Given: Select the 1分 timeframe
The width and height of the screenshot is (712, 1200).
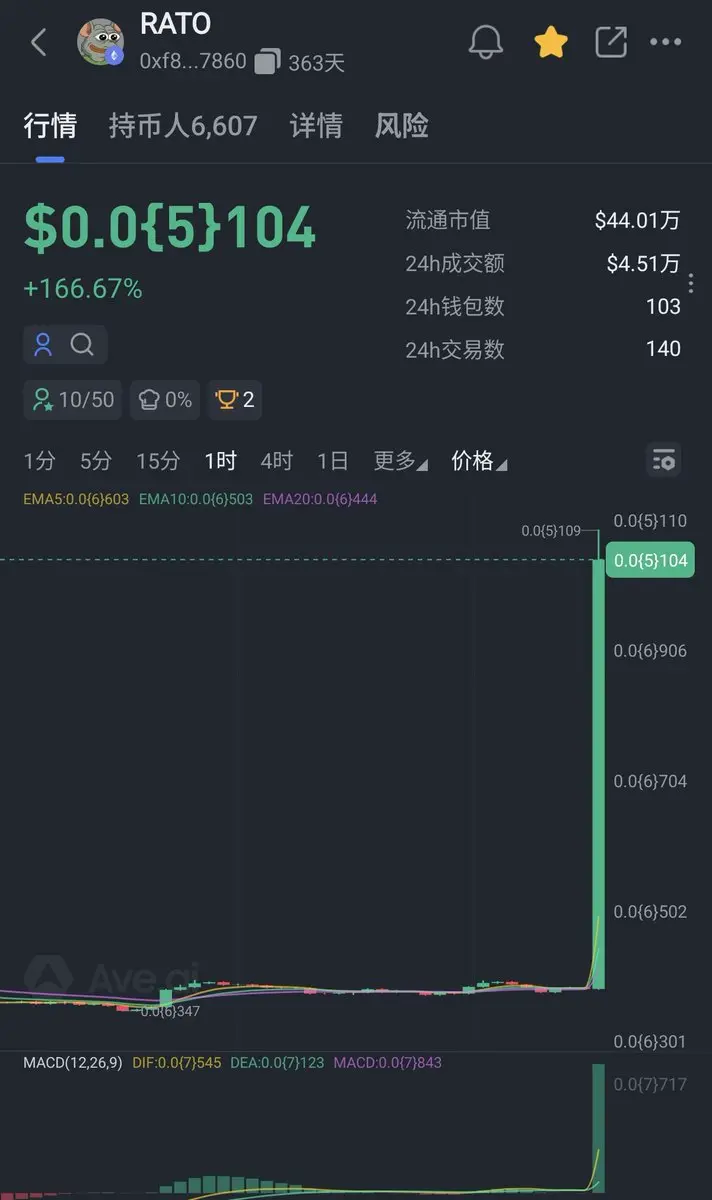Looking at the screenshot, I should (x=40, y=461).
